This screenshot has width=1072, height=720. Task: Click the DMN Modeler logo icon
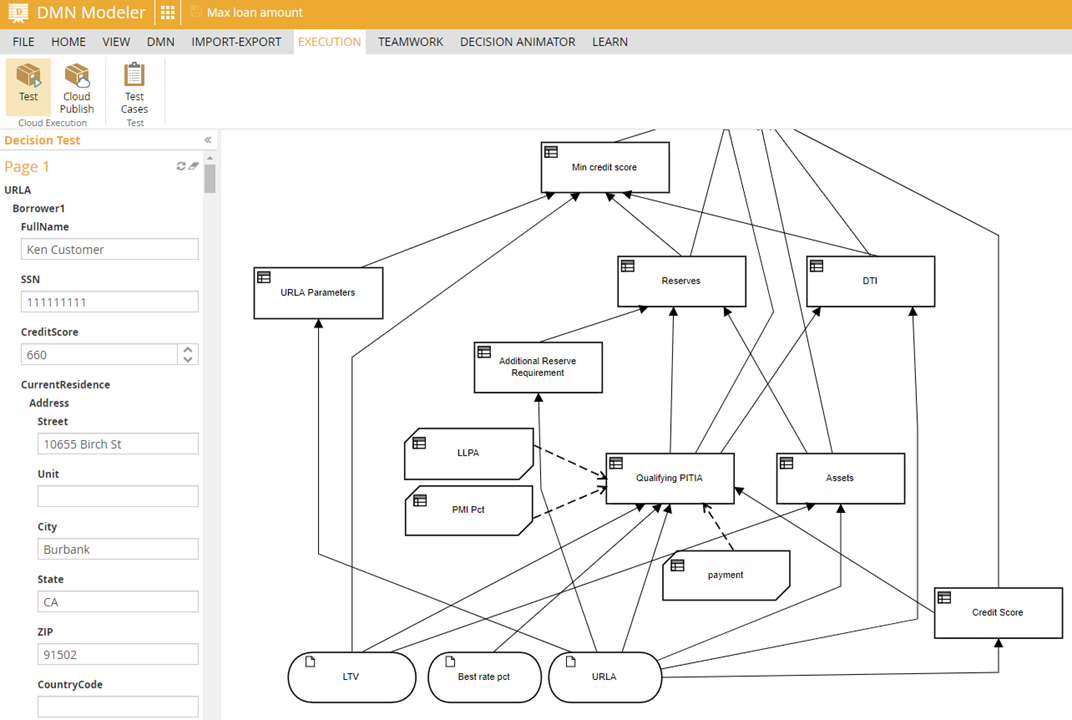[17, 13]
